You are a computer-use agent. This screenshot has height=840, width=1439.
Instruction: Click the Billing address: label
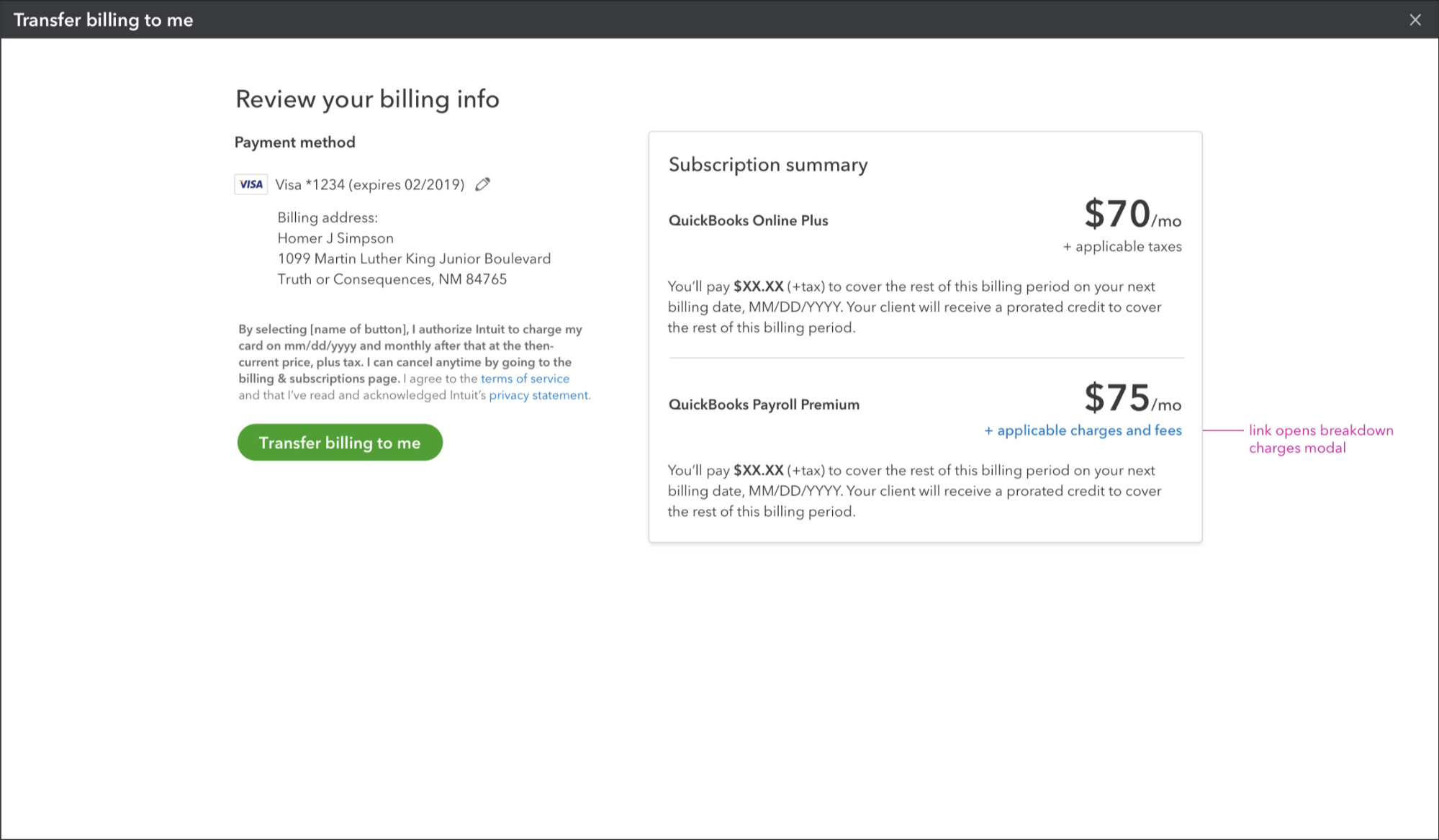tap(328, 217)
